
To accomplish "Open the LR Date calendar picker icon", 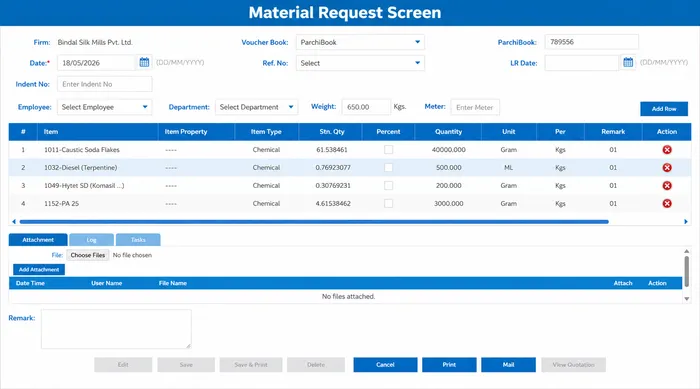I will [x=628, y=63].
